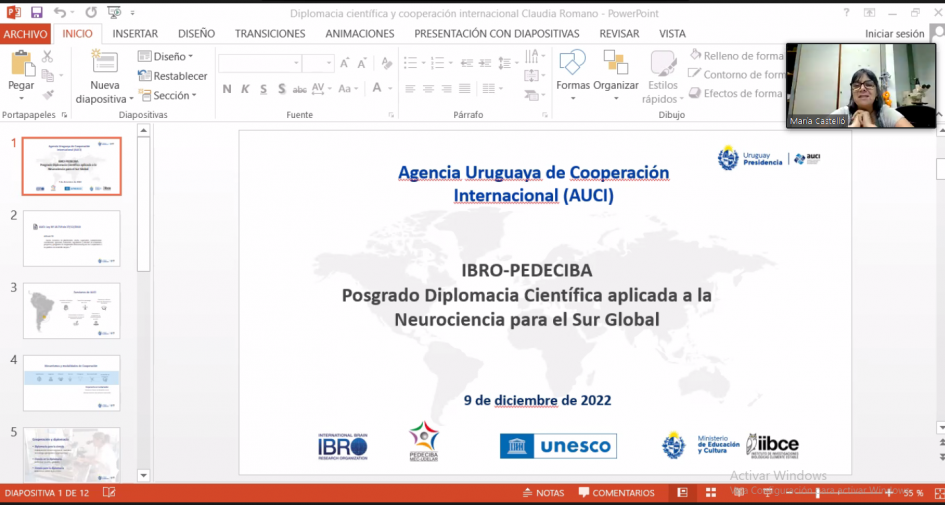
Task: Open PRESENTACIÓN CON DIAPOSITIVAS tab
Action: 497,34
